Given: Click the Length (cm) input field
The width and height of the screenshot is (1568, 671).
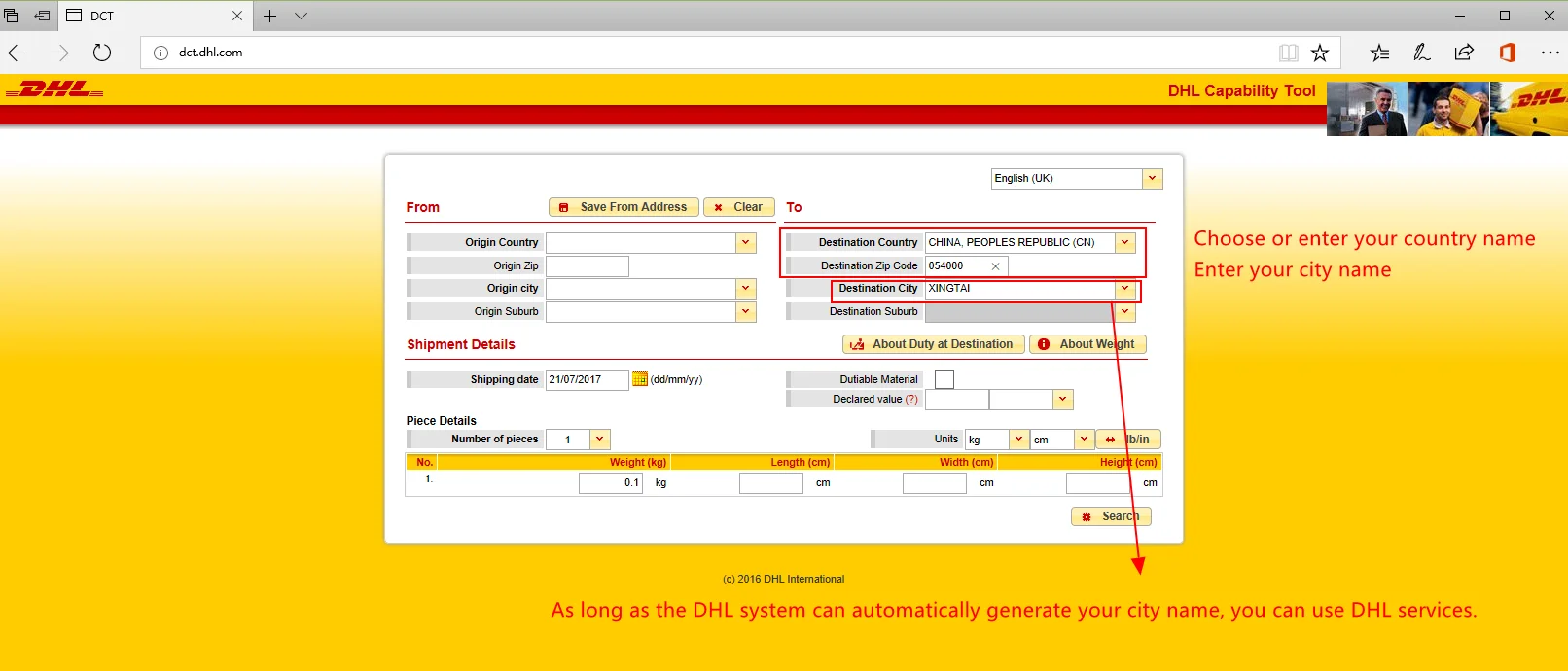Looking at the screenshot, I should pos(771,483).
